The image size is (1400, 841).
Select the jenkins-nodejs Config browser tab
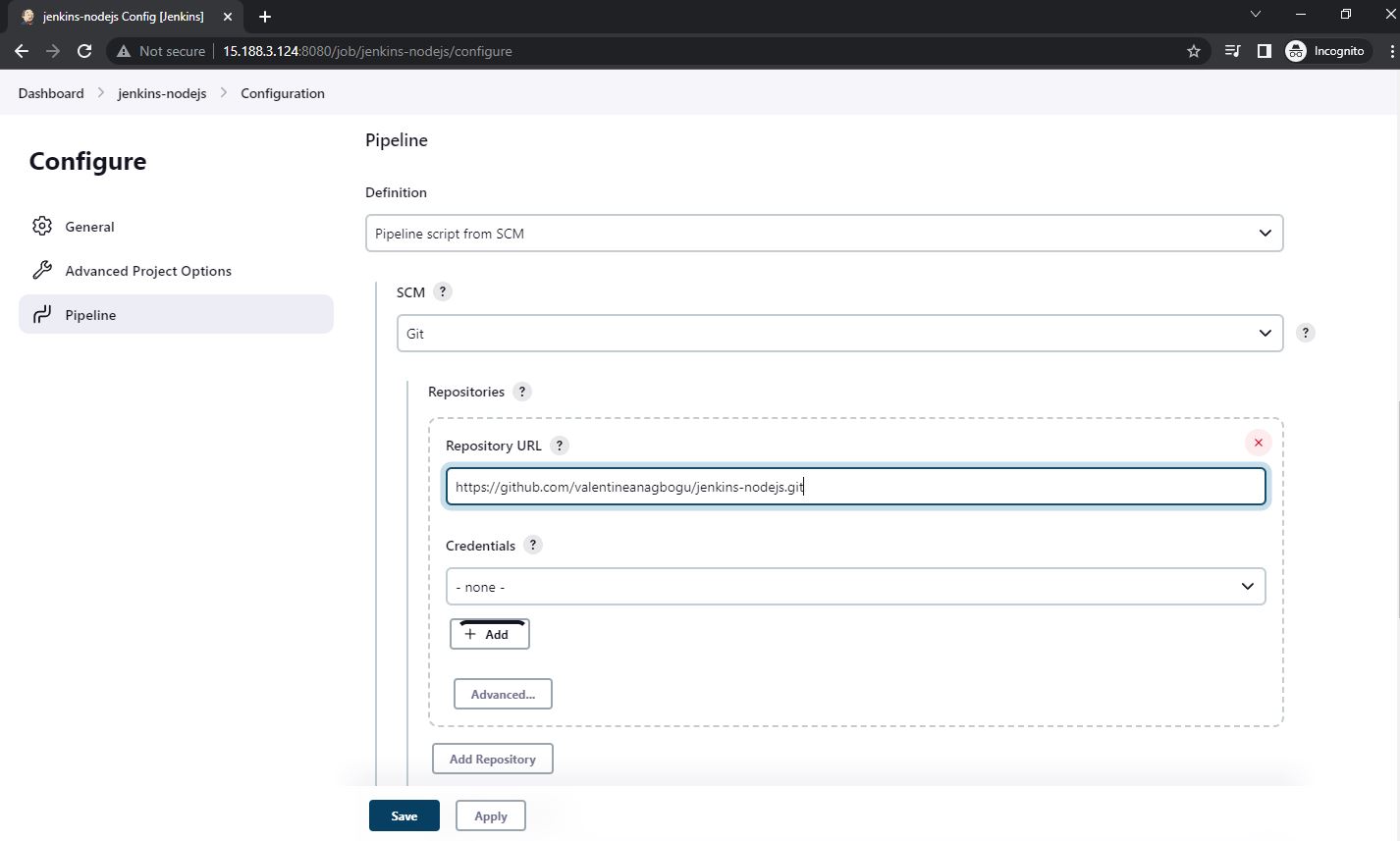point(118,16)
